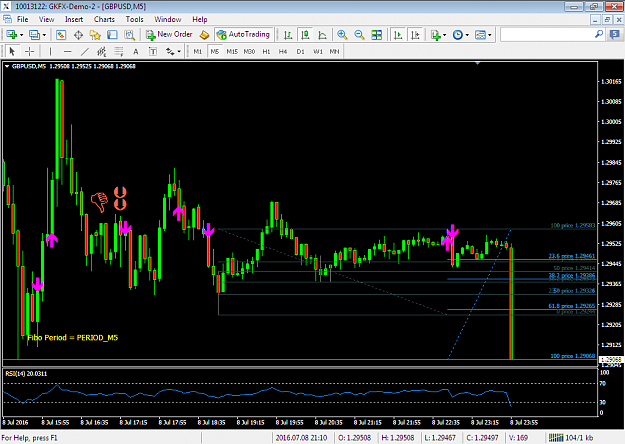Toggle the Terminal panel

pos(112,35)
